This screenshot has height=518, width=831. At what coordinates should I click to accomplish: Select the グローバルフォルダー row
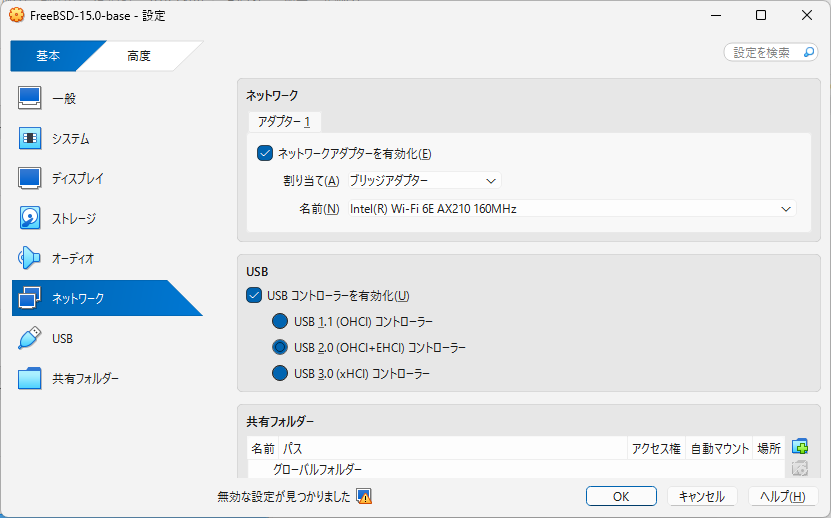[x=516, y=469]
